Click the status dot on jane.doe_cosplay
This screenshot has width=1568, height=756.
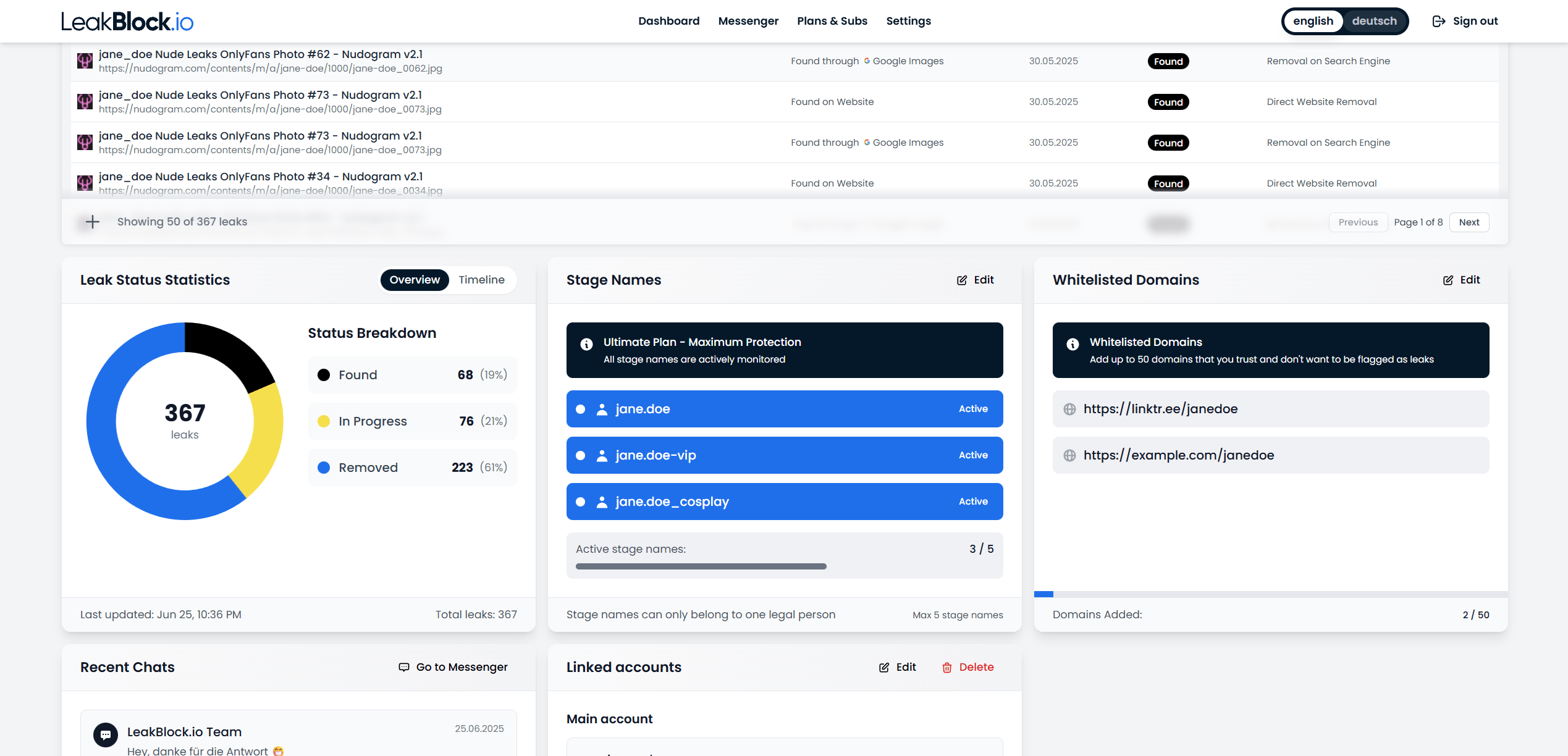[x=580, y=502]
